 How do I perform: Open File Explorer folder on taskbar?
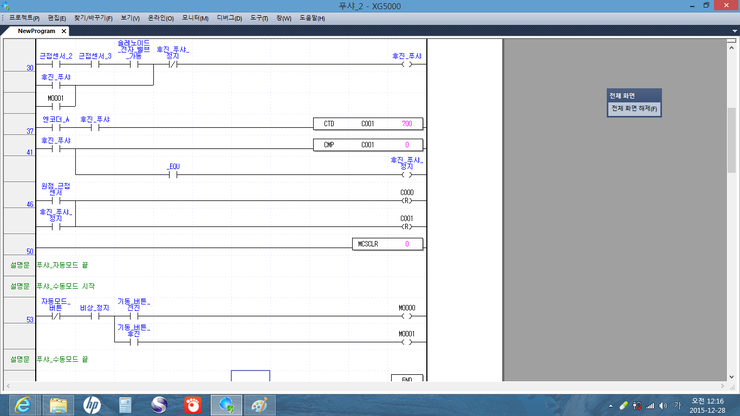point(57,404)
